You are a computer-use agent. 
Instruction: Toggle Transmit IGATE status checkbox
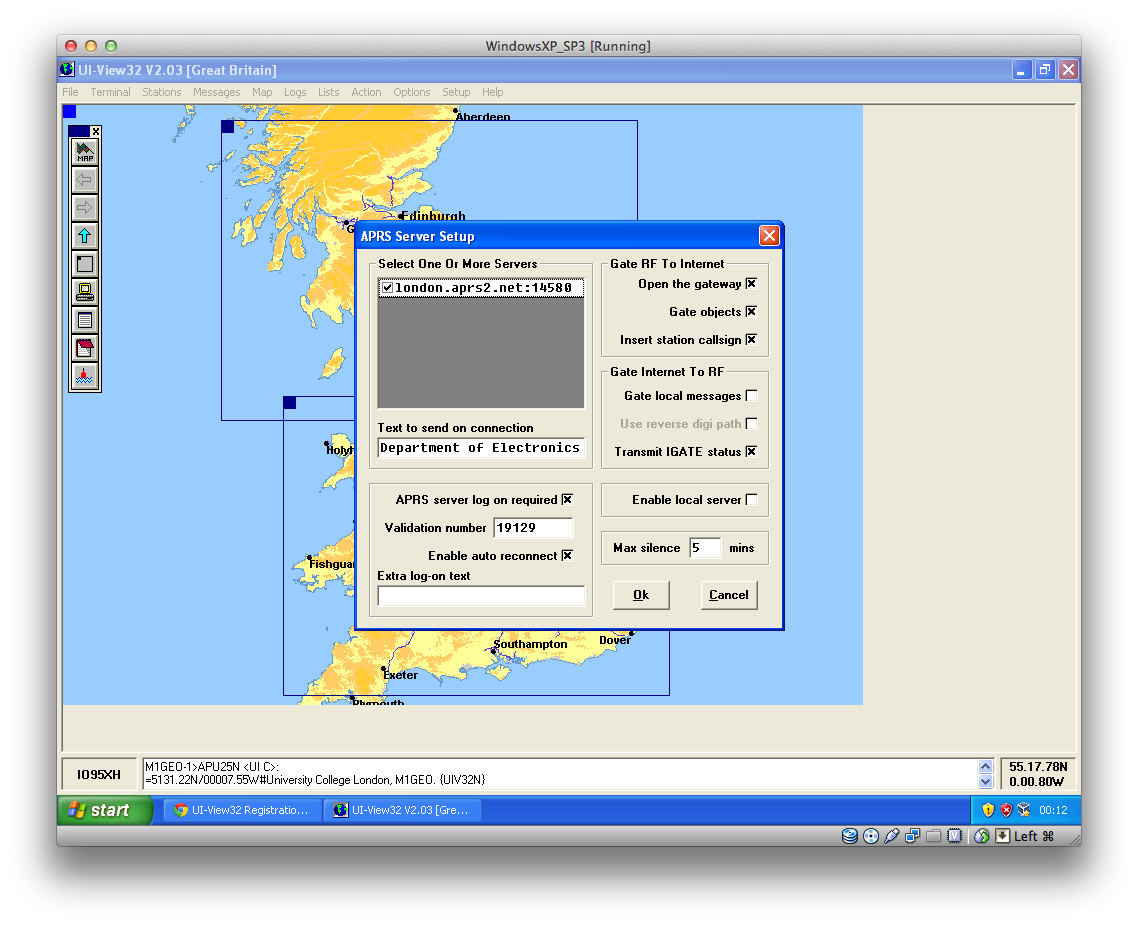751,451
